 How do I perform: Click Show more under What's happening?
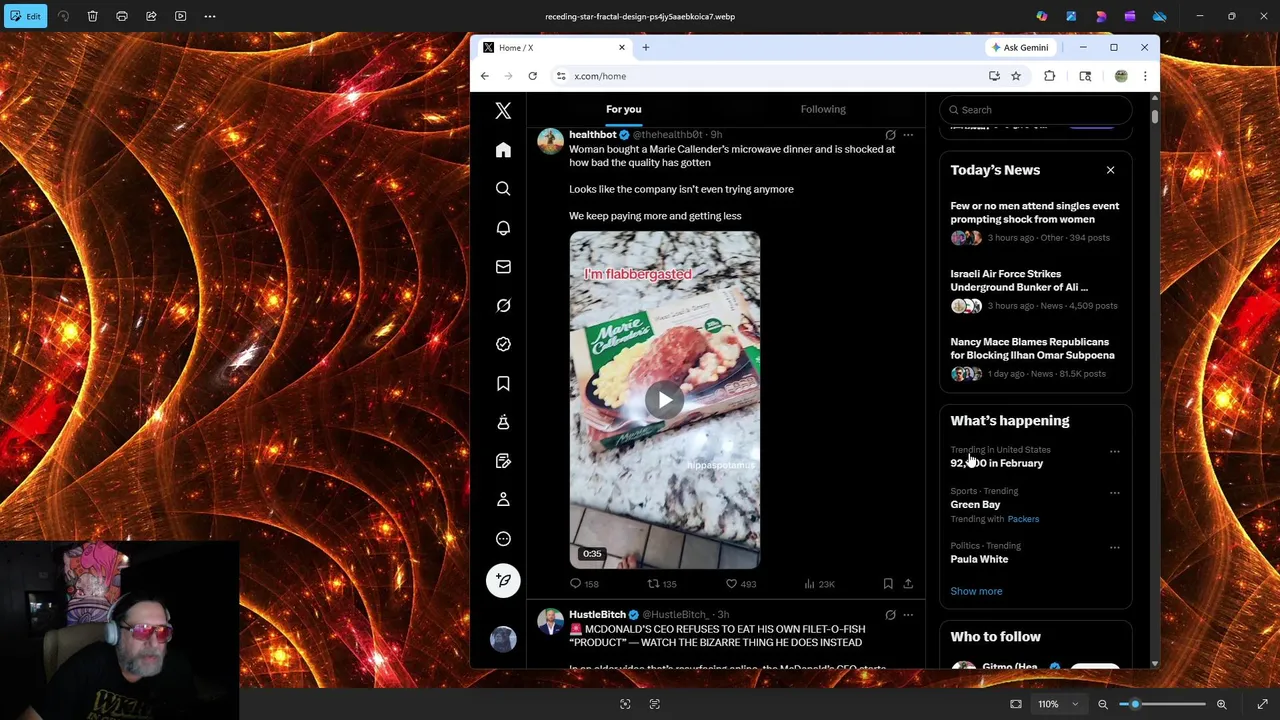(976, 591)
